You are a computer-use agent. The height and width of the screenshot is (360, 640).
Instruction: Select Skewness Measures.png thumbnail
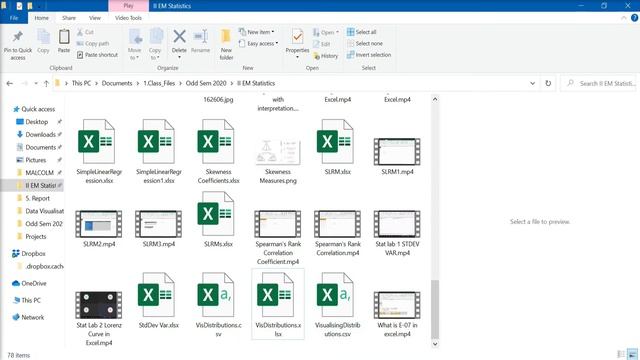click(x=278, y=152)
